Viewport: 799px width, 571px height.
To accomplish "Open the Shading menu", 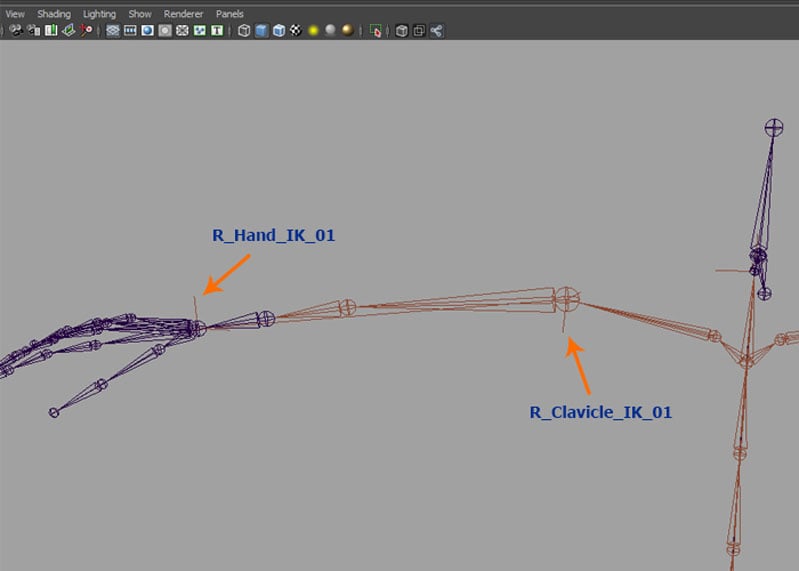I will click(54, 14).
